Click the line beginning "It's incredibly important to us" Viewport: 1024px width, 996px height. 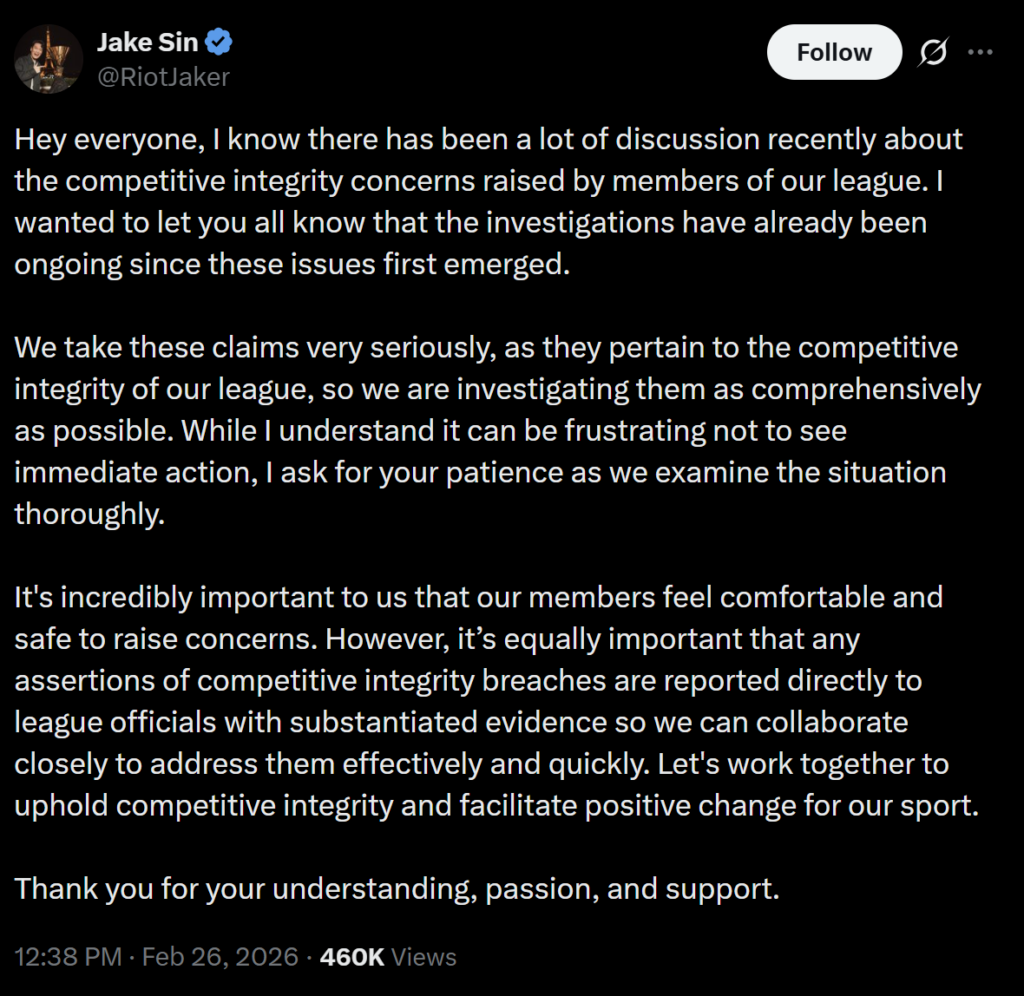[x=478, y=597]
